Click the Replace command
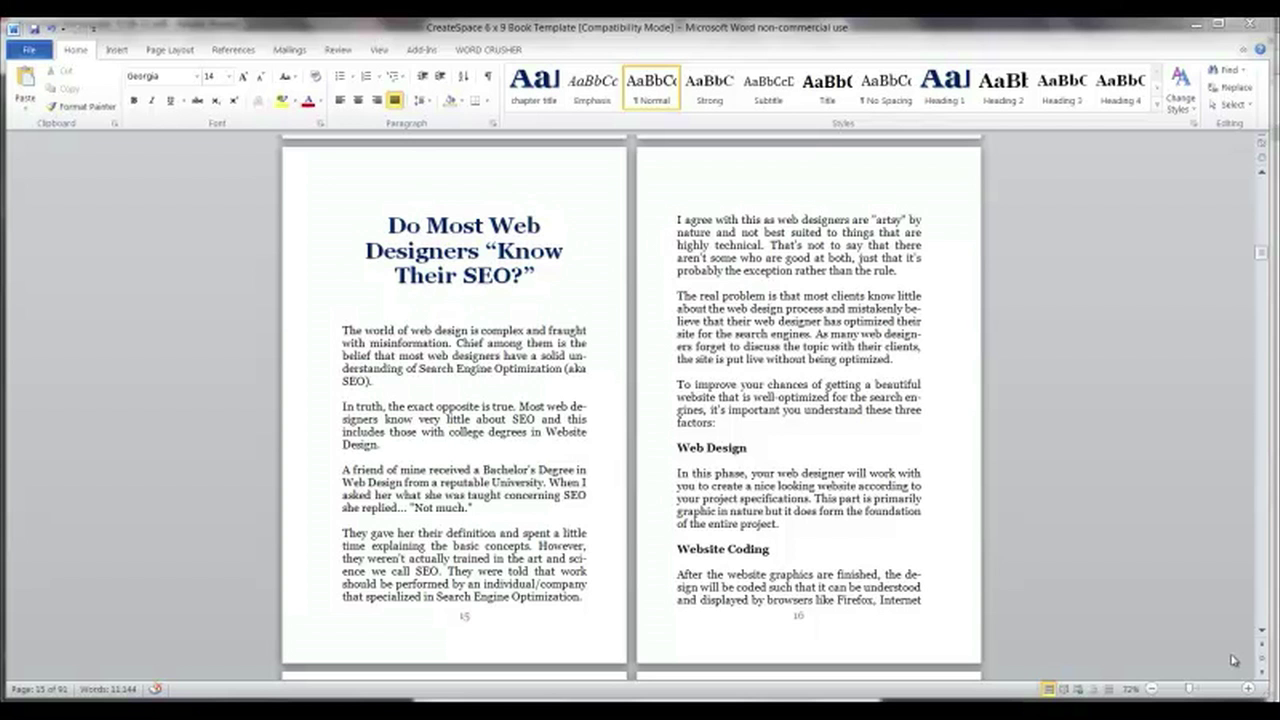1280x720 pixels. coord(1229,87)
